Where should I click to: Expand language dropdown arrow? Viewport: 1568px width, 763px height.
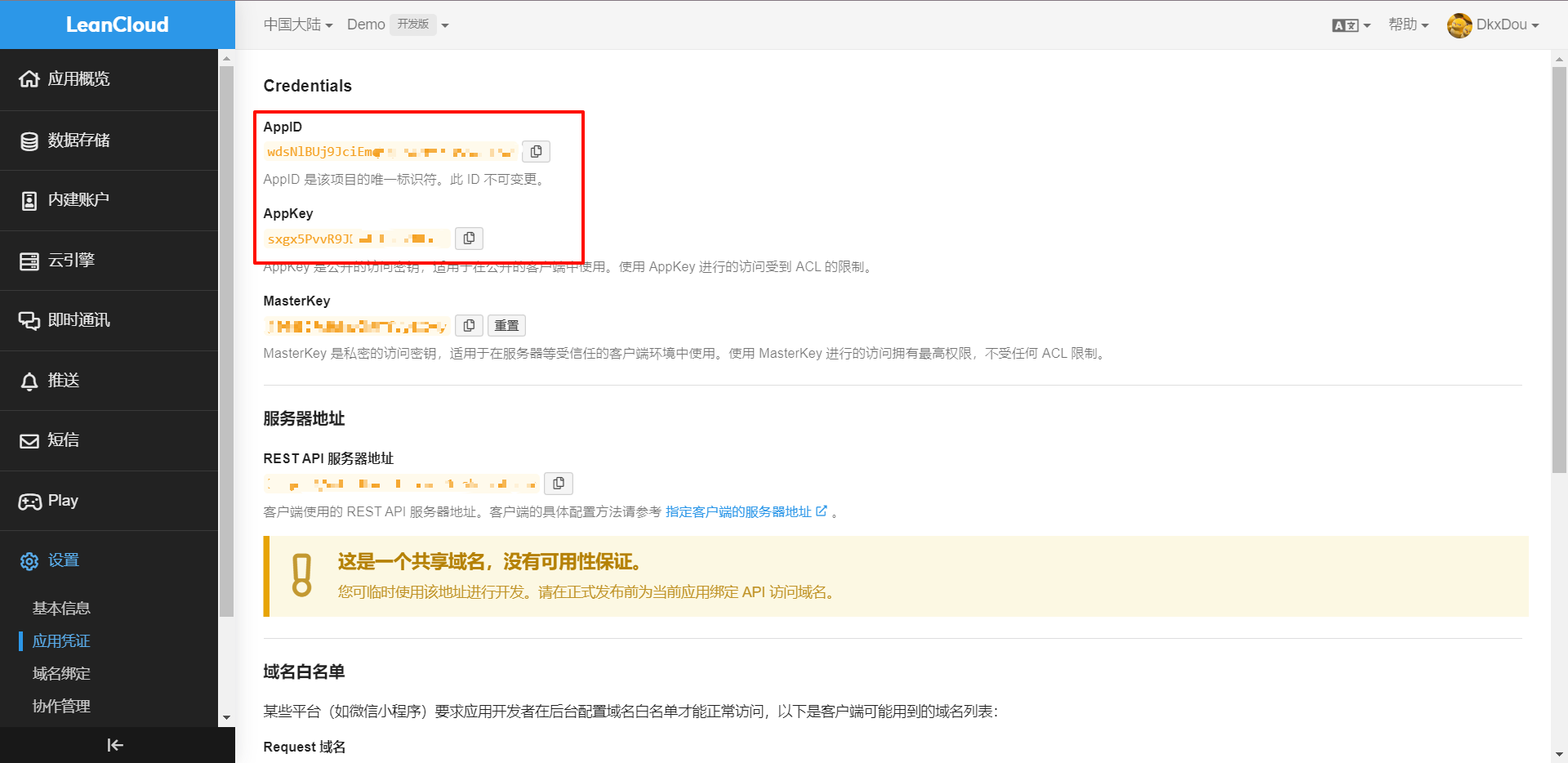point(1367,25)
